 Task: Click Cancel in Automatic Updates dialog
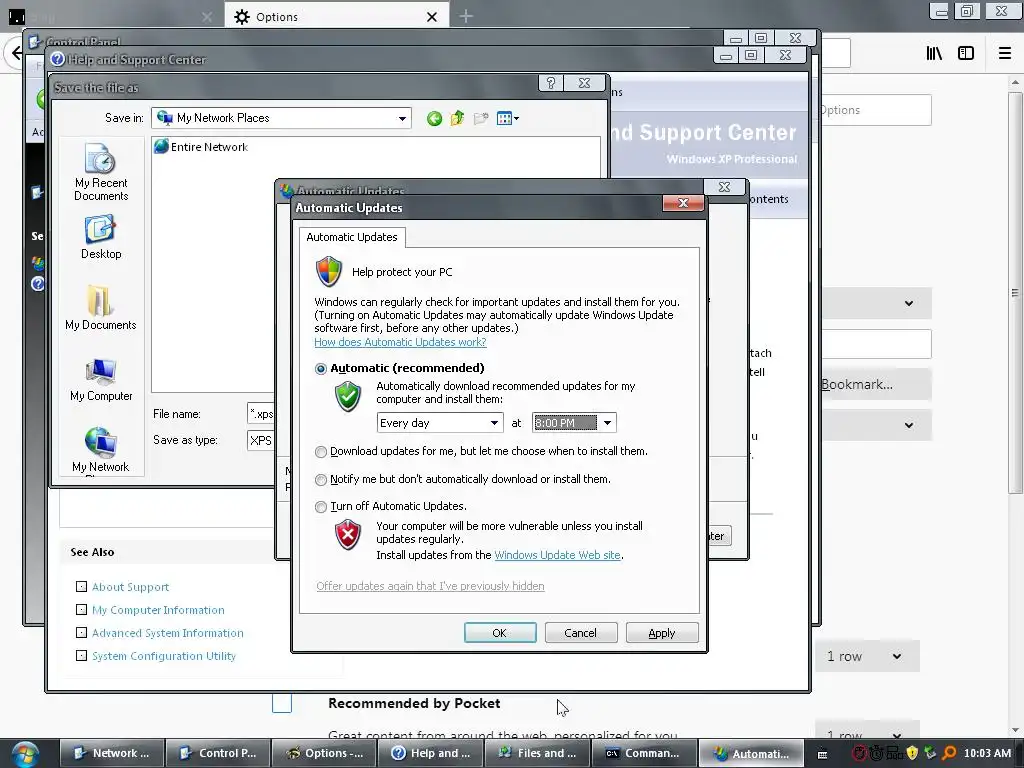[x=581, y=633]
